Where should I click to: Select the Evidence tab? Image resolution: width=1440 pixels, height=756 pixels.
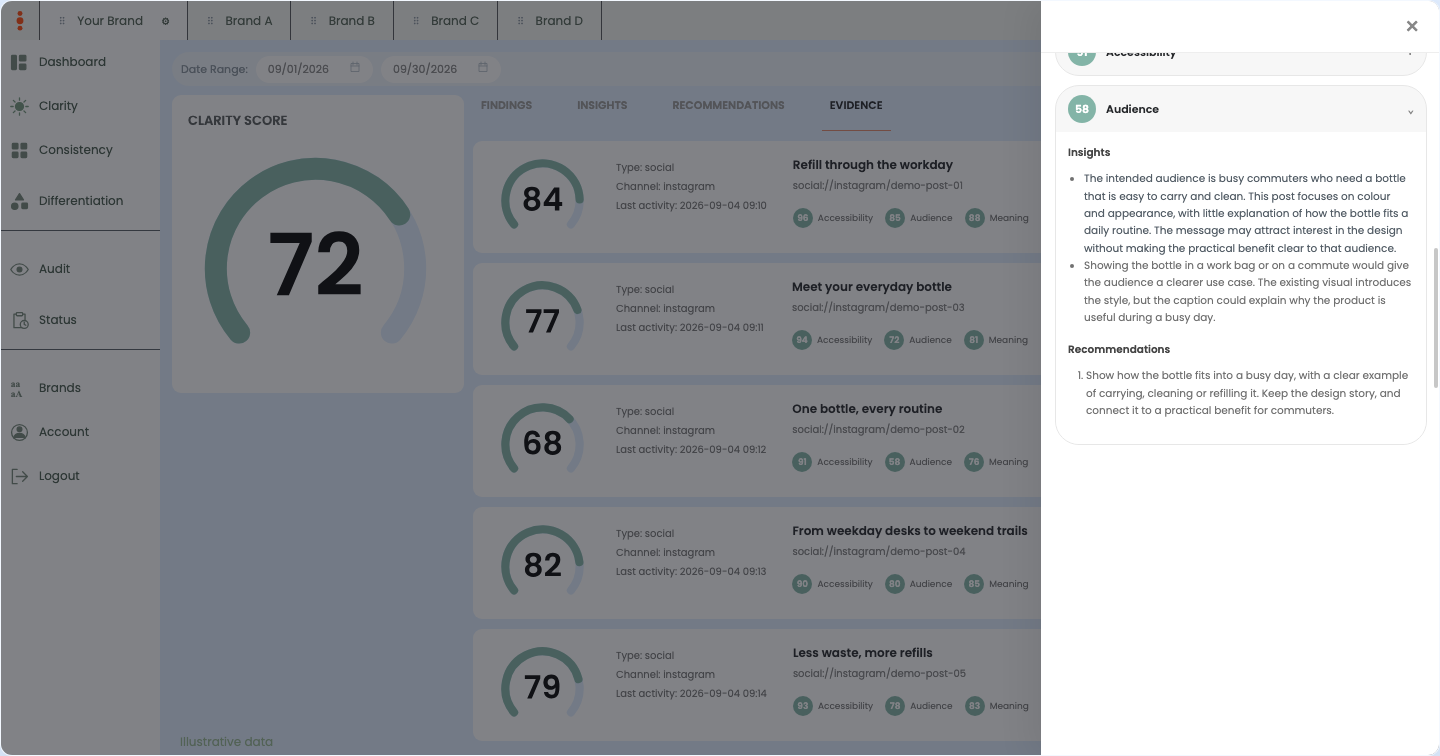coord(856,105)
